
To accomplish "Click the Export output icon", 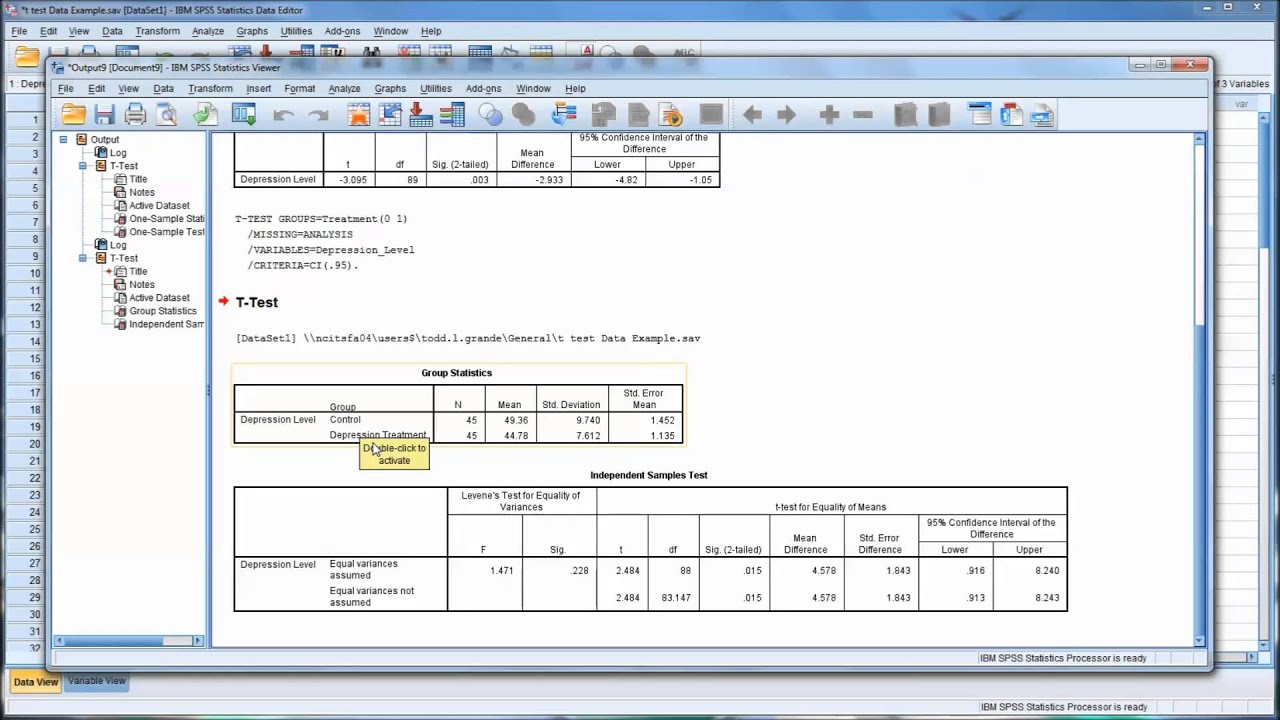I will (x=205, y=115).
